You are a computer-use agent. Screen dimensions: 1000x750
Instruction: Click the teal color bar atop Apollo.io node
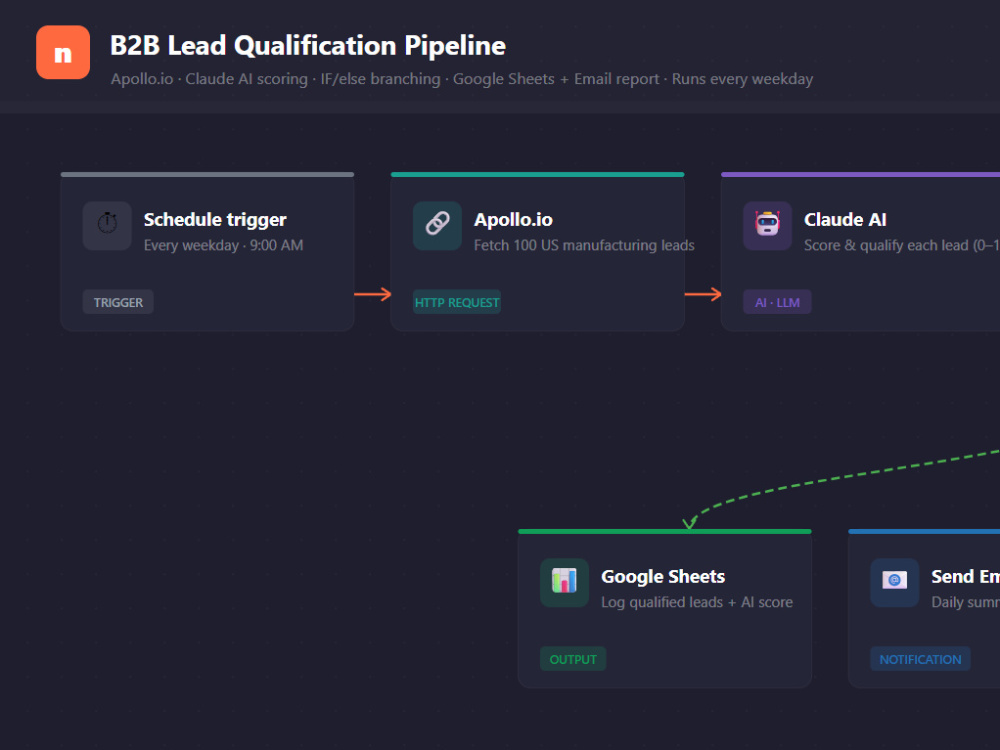(538, 174)
